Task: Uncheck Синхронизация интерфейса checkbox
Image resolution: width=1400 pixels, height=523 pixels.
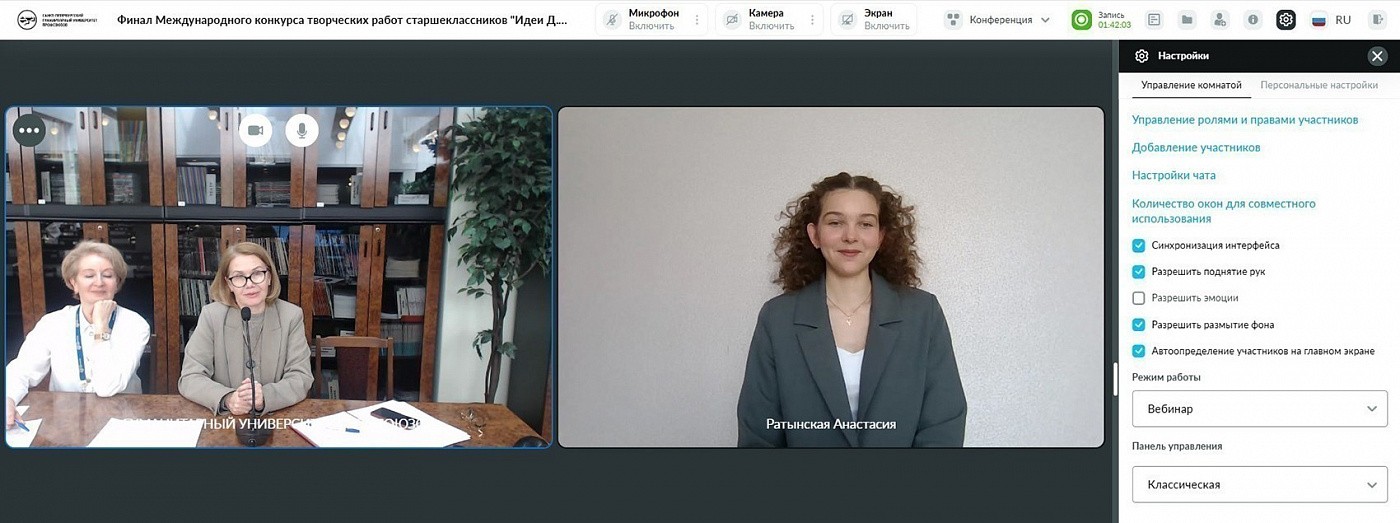Action: click(x=1138, y=245)
